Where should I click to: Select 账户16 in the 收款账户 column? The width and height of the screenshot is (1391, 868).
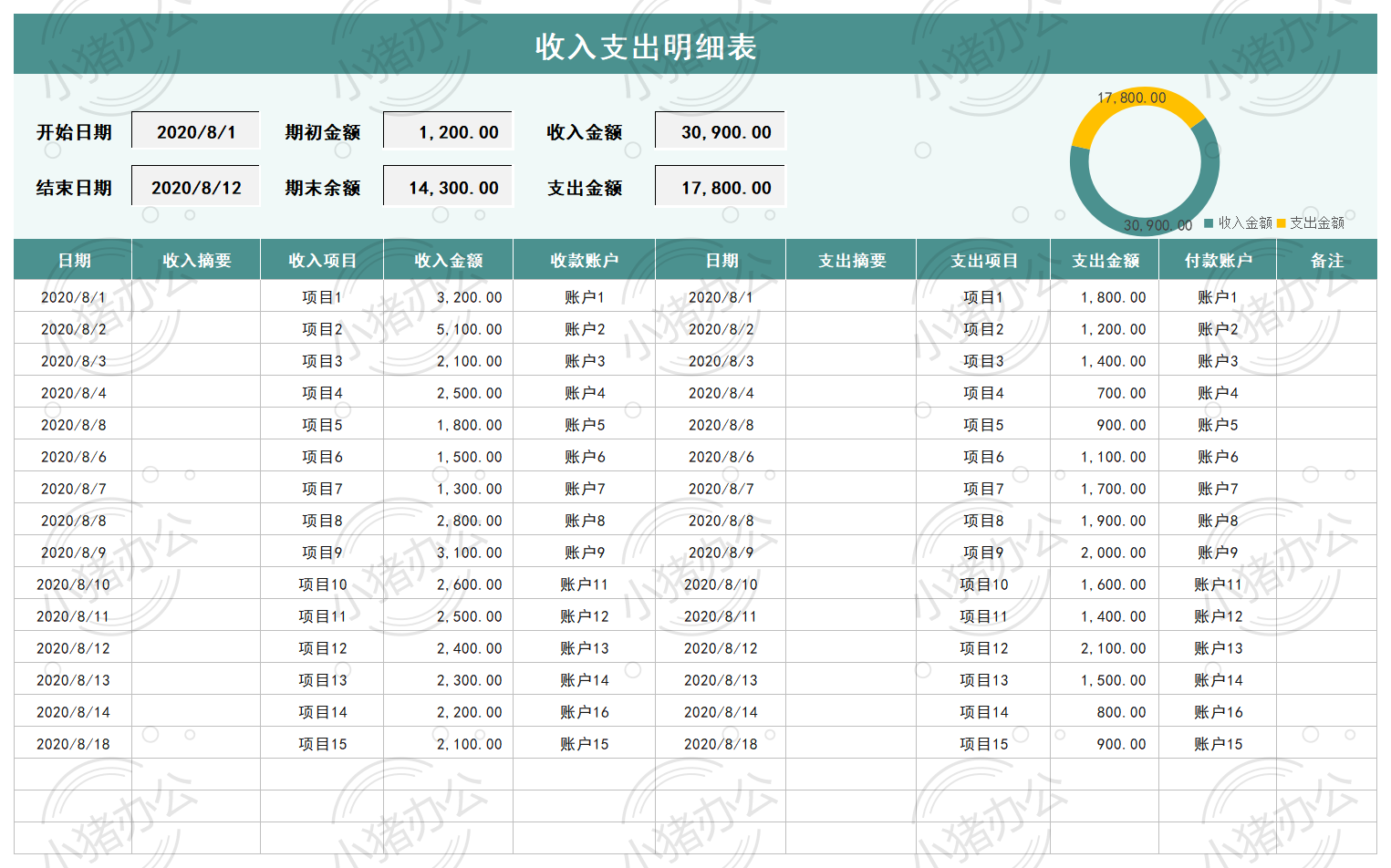click(584, 711)
